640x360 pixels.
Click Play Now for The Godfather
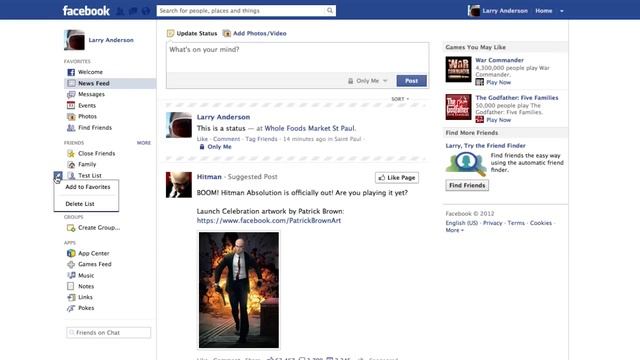(x=498, y=120)
